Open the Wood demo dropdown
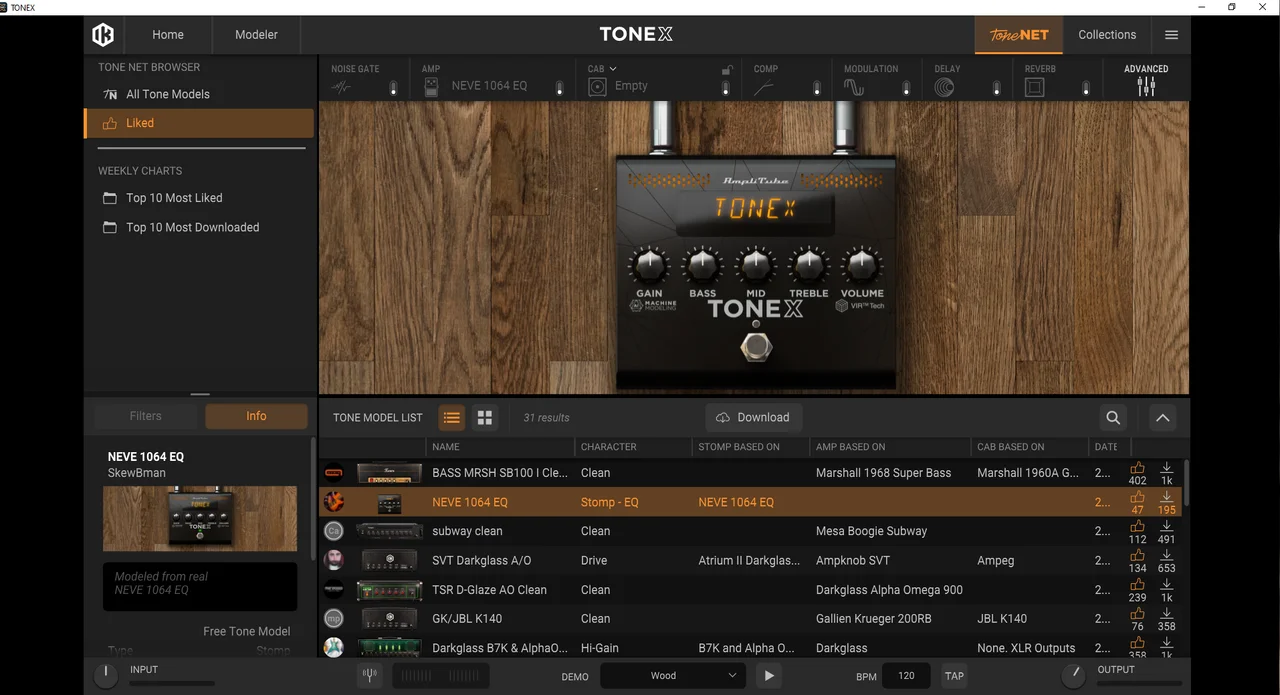The width and height of the screenshot is (1280, 695). click(671, 676)
